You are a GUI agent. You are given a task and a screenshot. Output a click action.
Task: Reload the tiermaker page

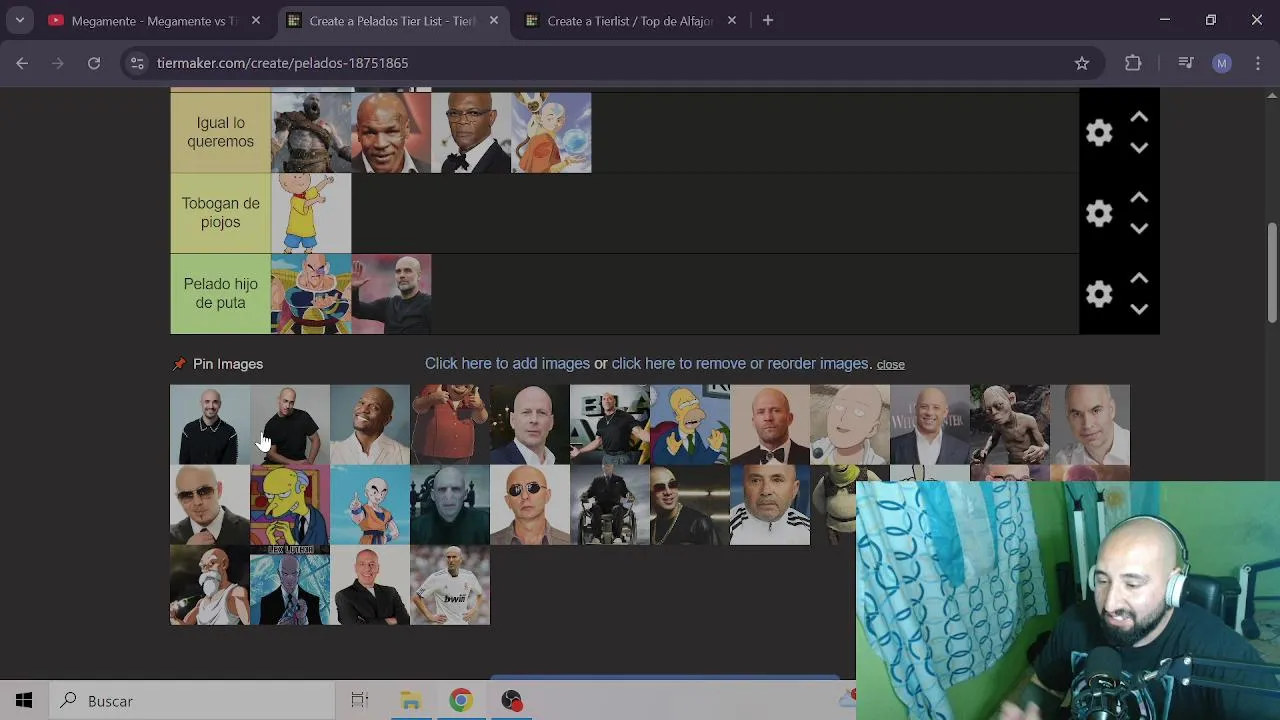coord(94,63)
